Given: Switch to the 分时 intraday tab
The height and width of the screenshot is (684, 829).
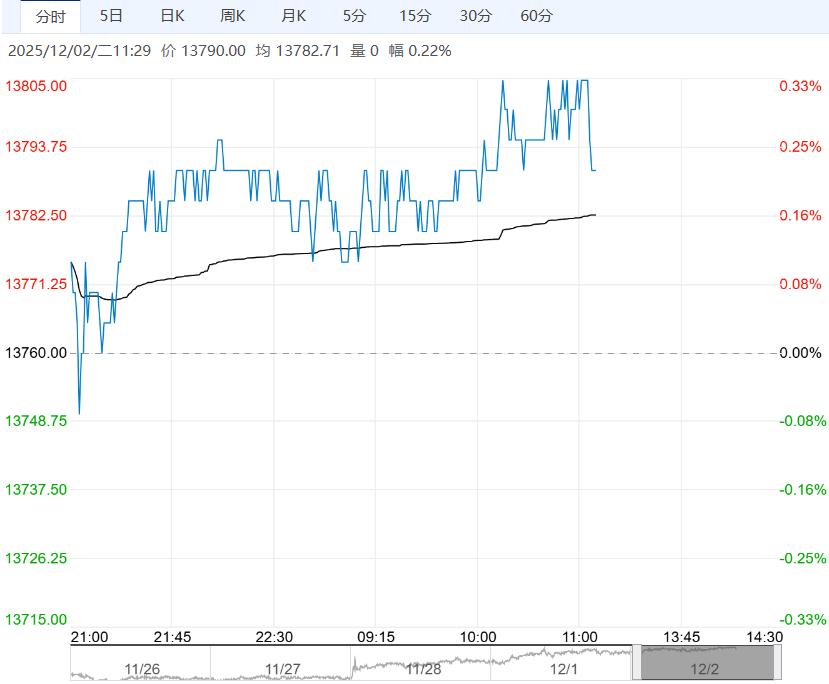Looking at the screenshot, I should 50,16.
